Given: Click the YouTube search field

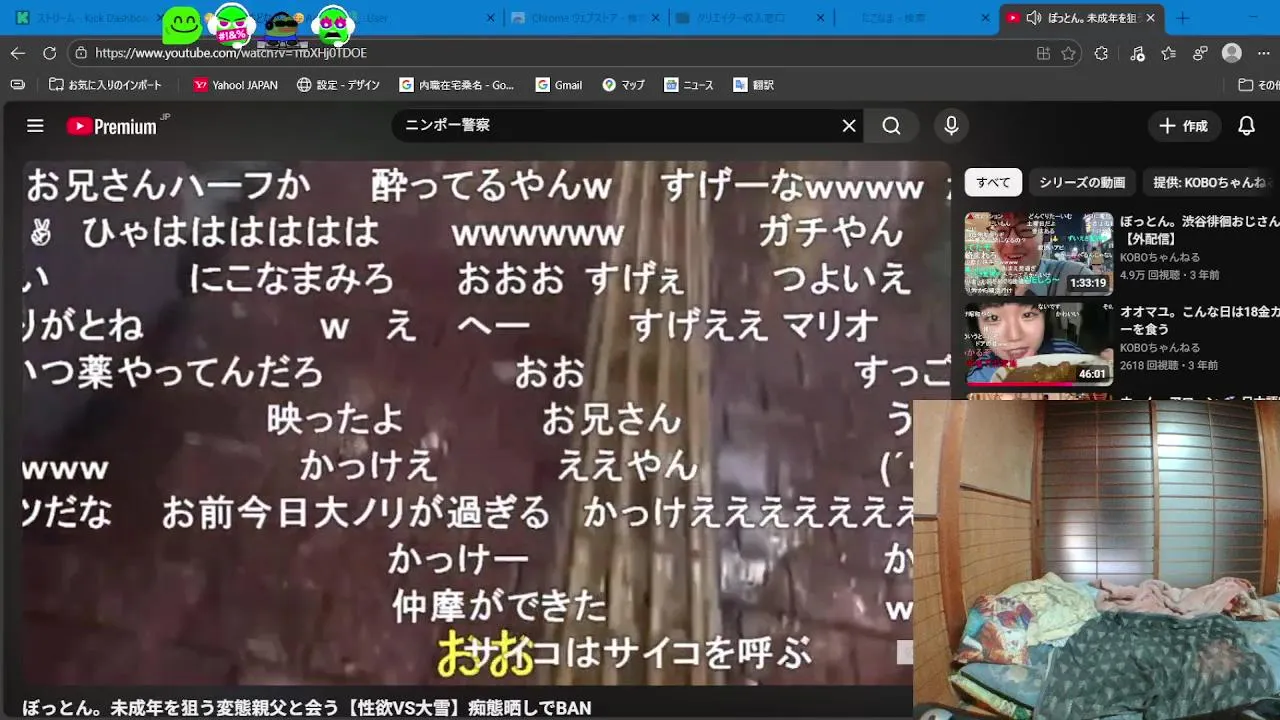Looking at the screenshot, I should point(615,125).
